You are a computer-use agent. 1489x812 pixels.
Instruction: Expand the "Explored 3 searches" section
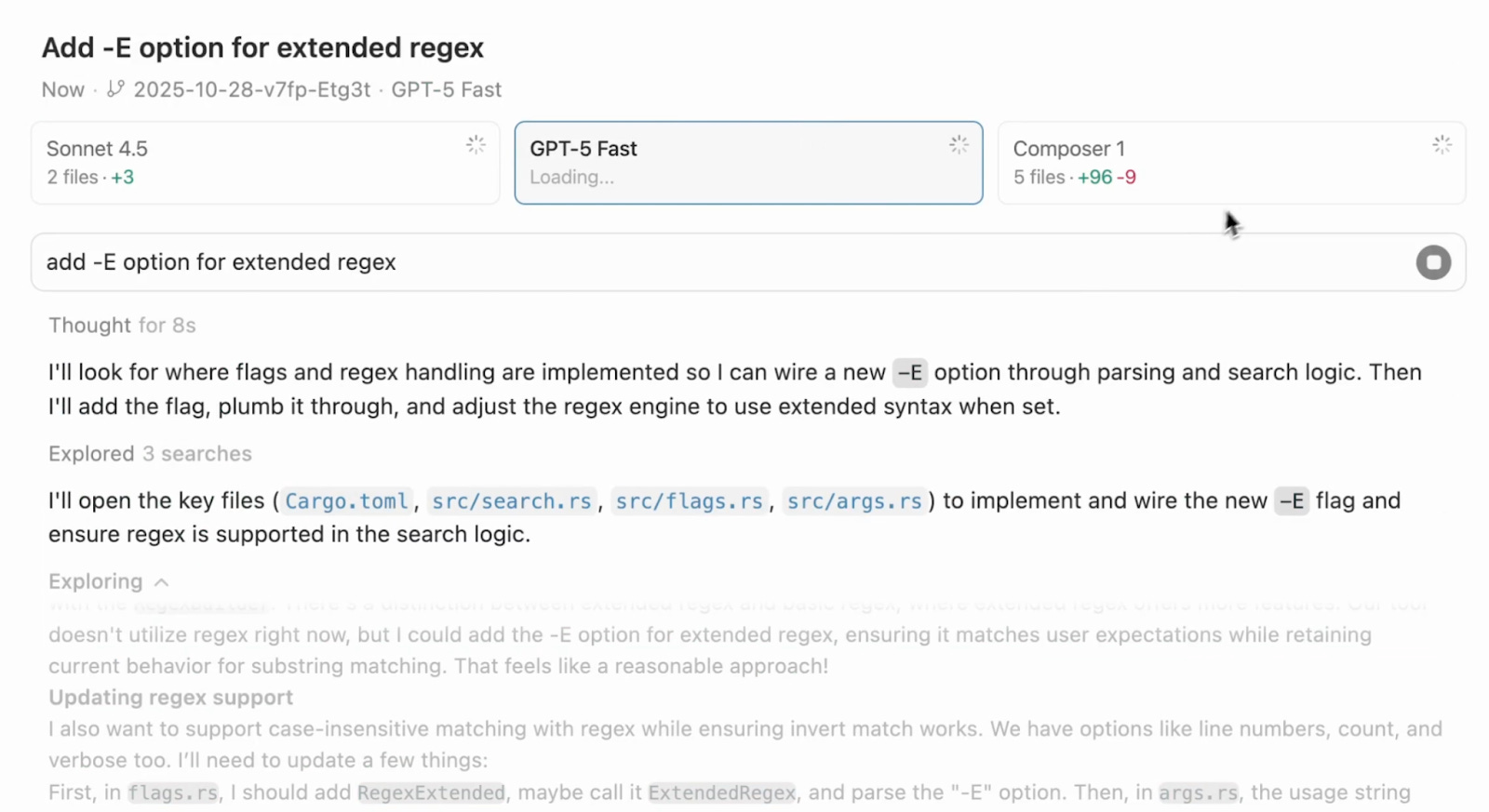(x=150, y=454)
